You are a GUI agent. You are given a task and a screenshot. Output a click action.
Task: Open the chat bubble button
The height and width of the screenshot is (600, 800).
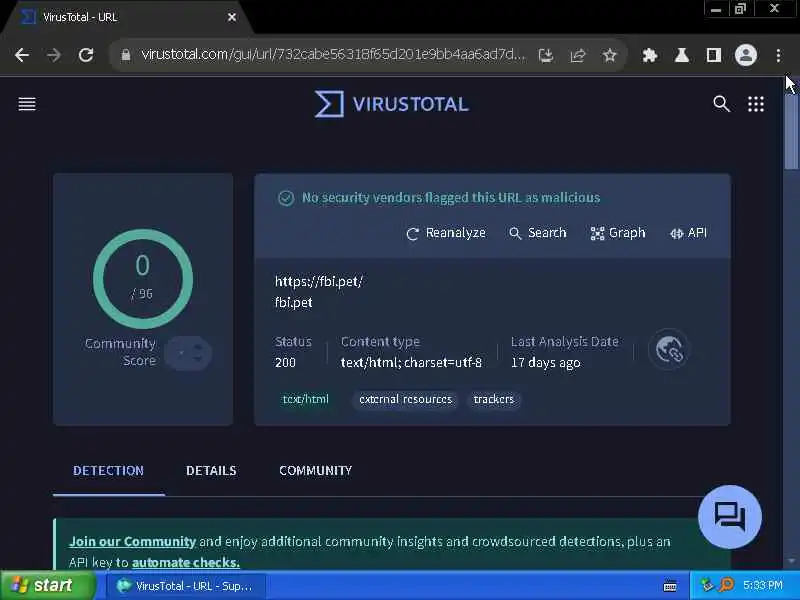point(730,516)
